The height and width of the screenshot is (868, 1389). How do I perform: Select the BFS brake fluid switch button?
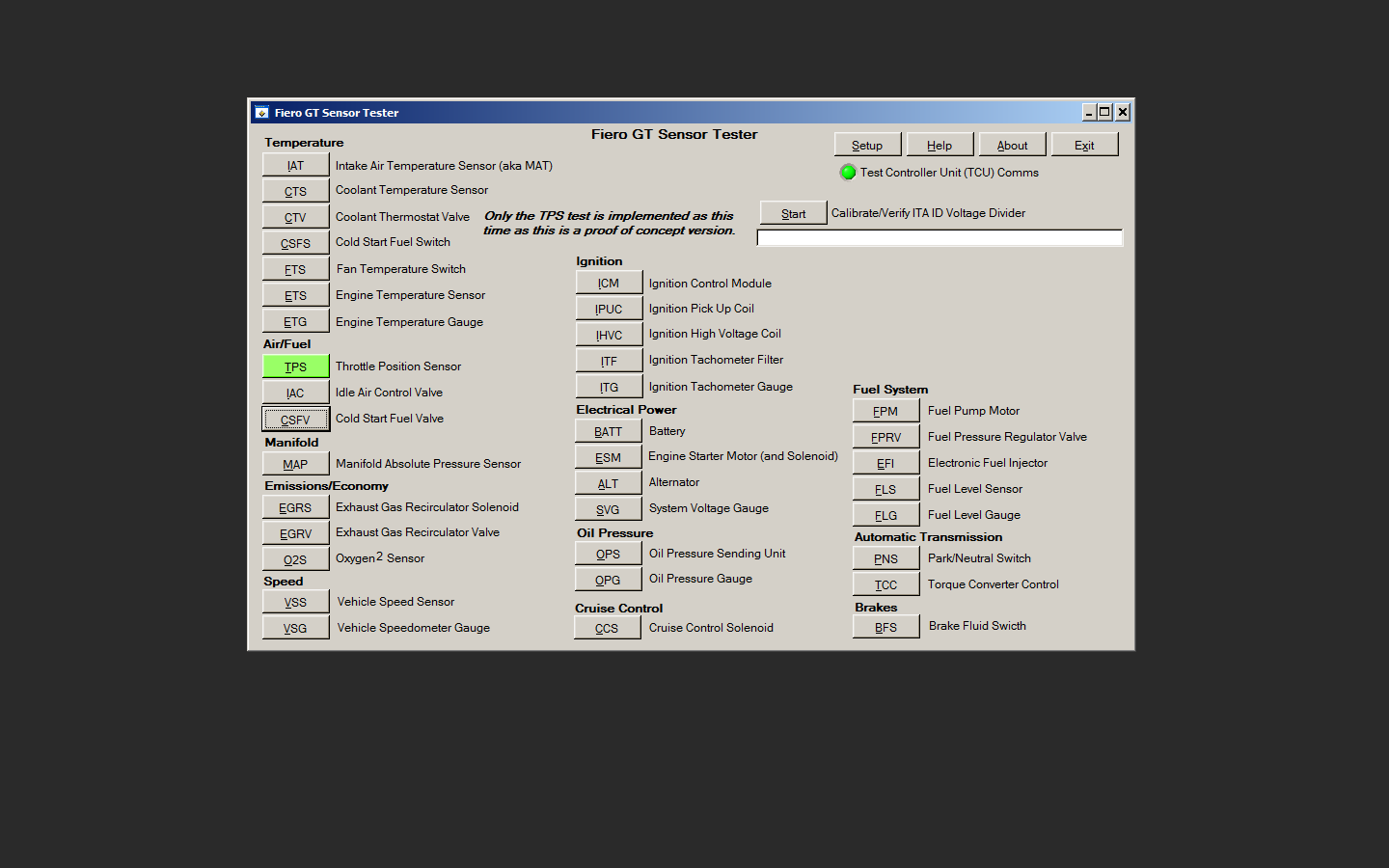(885, 627)
